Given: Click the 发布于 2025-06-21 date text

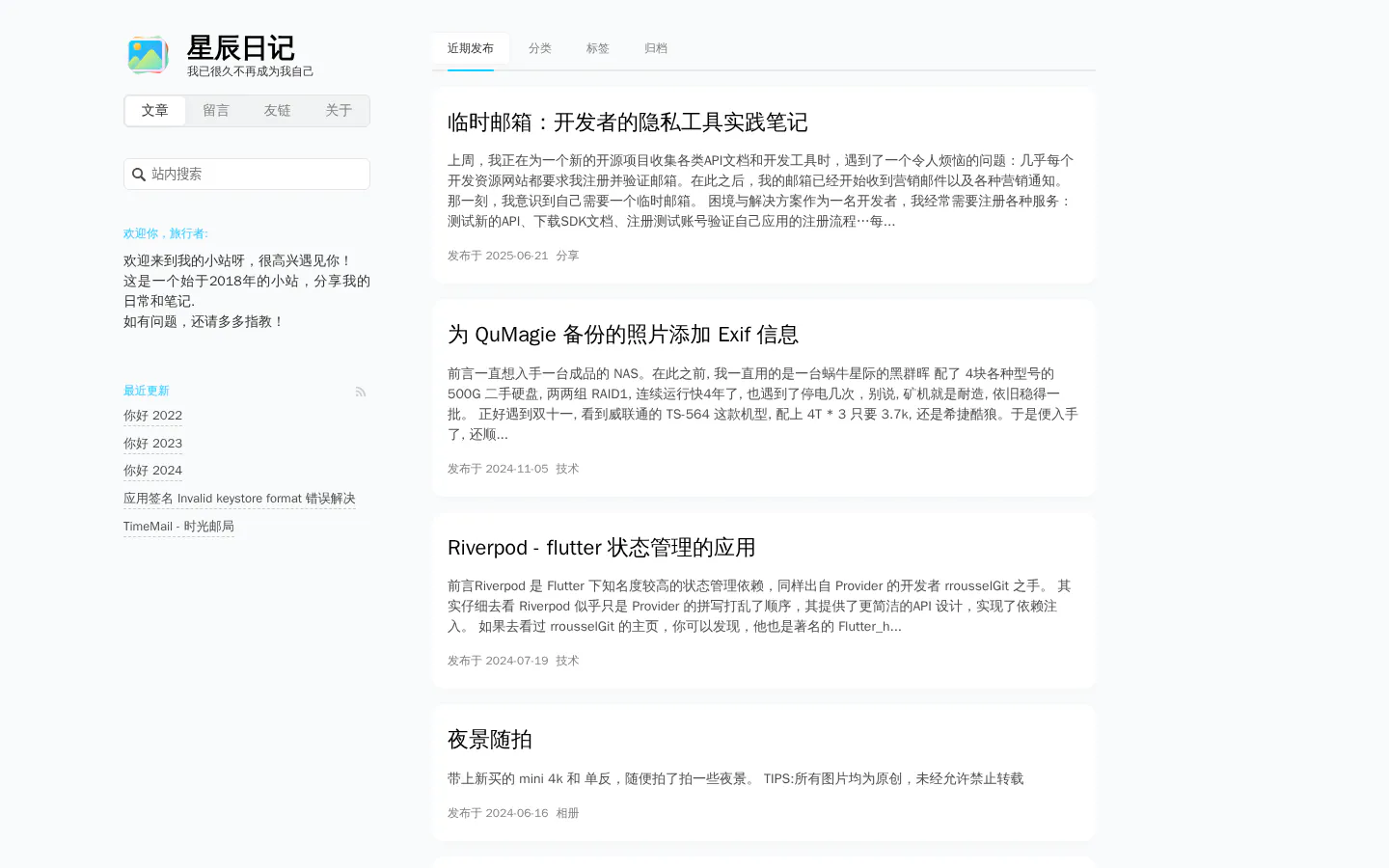Looking at the screenshot, I should [x=498, y=256].
